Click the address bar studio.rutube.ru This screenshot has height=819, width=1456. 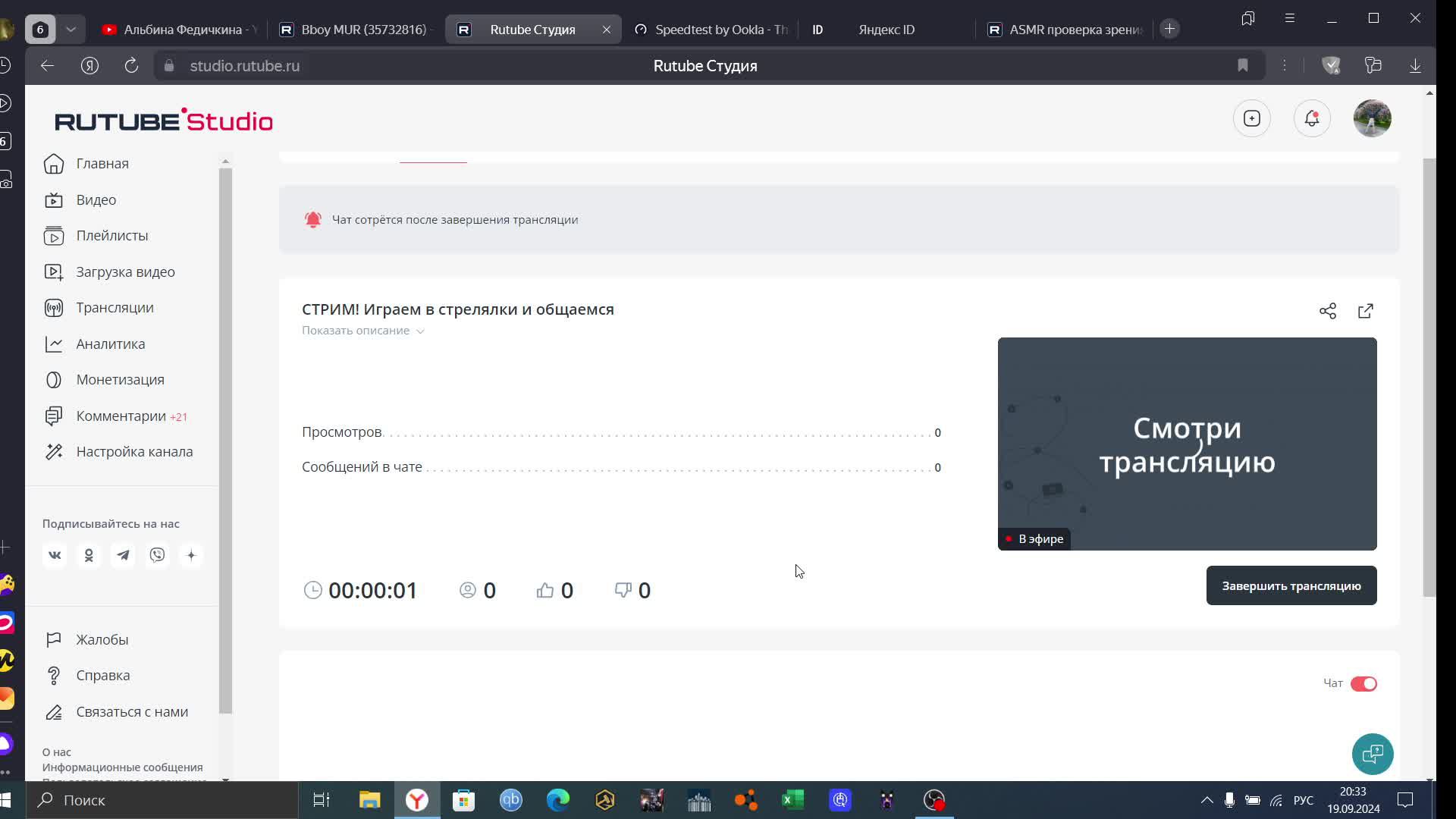click(244, 66)
